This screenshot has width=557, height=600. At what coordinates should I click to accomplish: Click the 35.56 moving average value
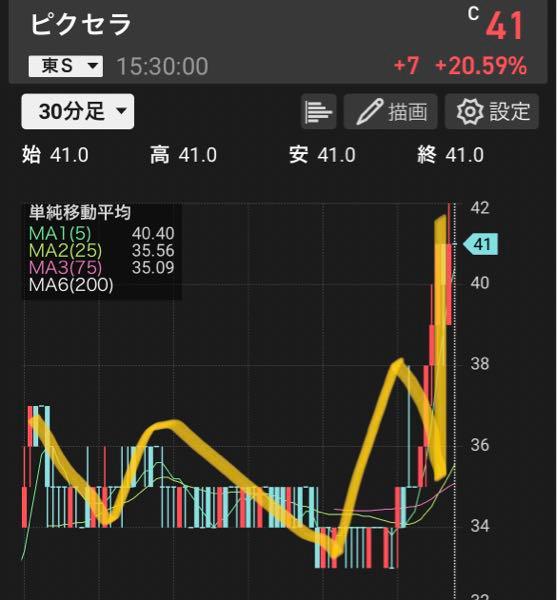pyautogui.click(x=153, y=251)
